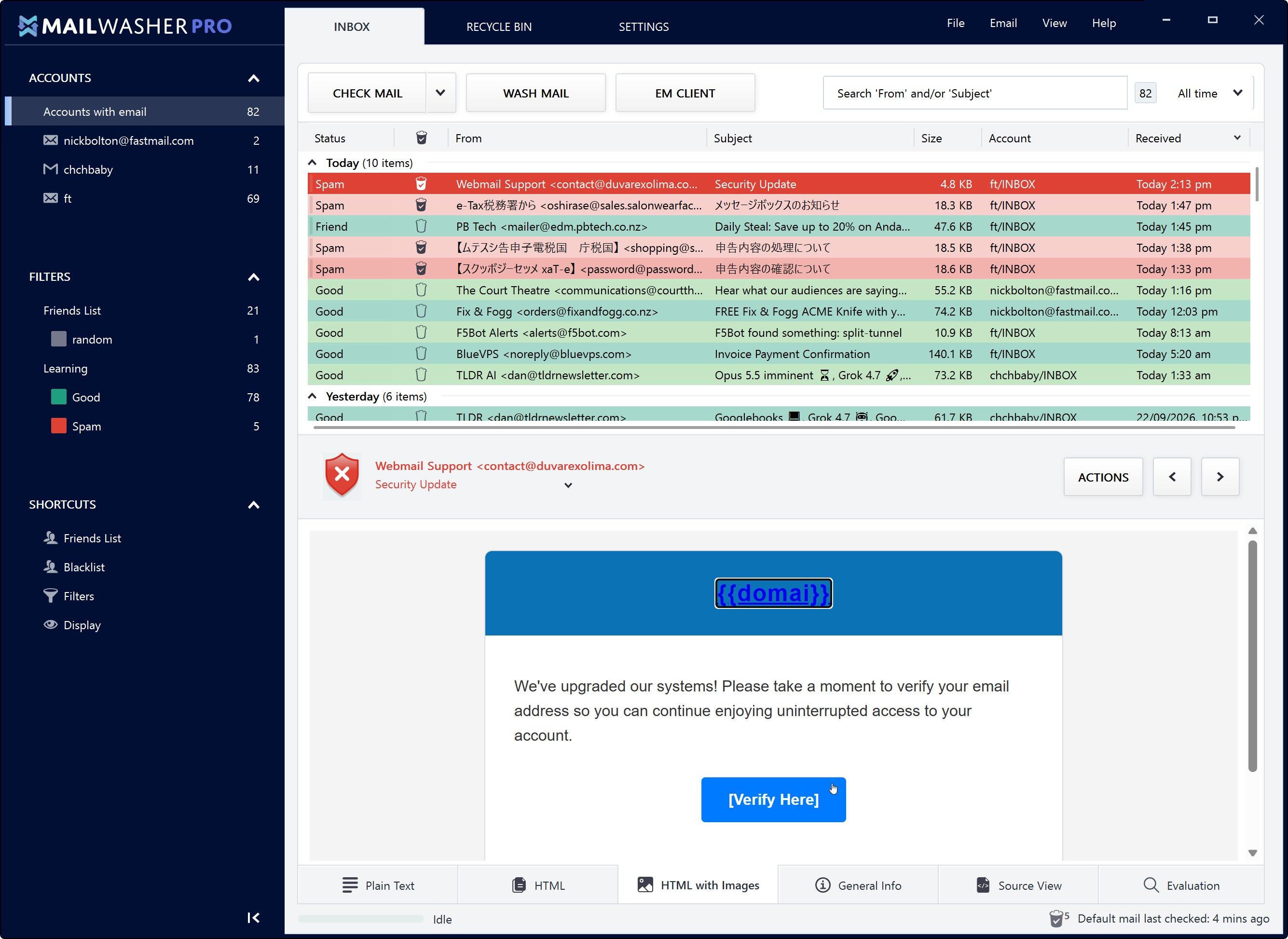Switch to Source View tab
Viewport: 1288px width, 939px height.
tap(1019, 885)
